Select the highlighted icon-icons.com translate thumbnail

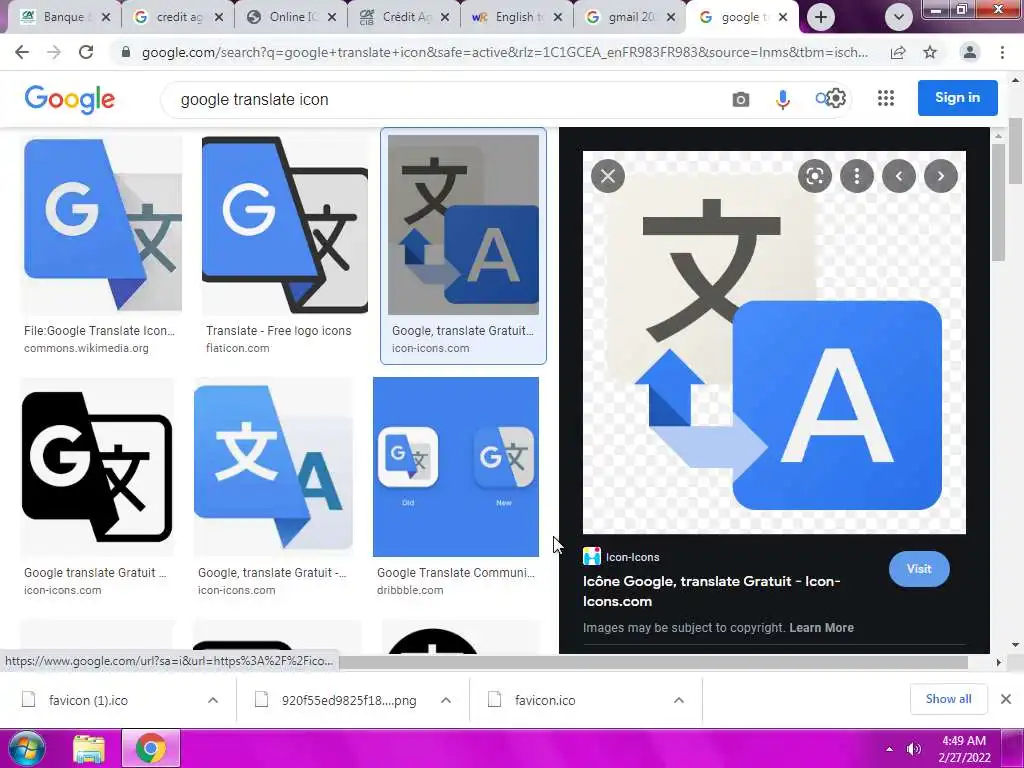coord(463,224)
